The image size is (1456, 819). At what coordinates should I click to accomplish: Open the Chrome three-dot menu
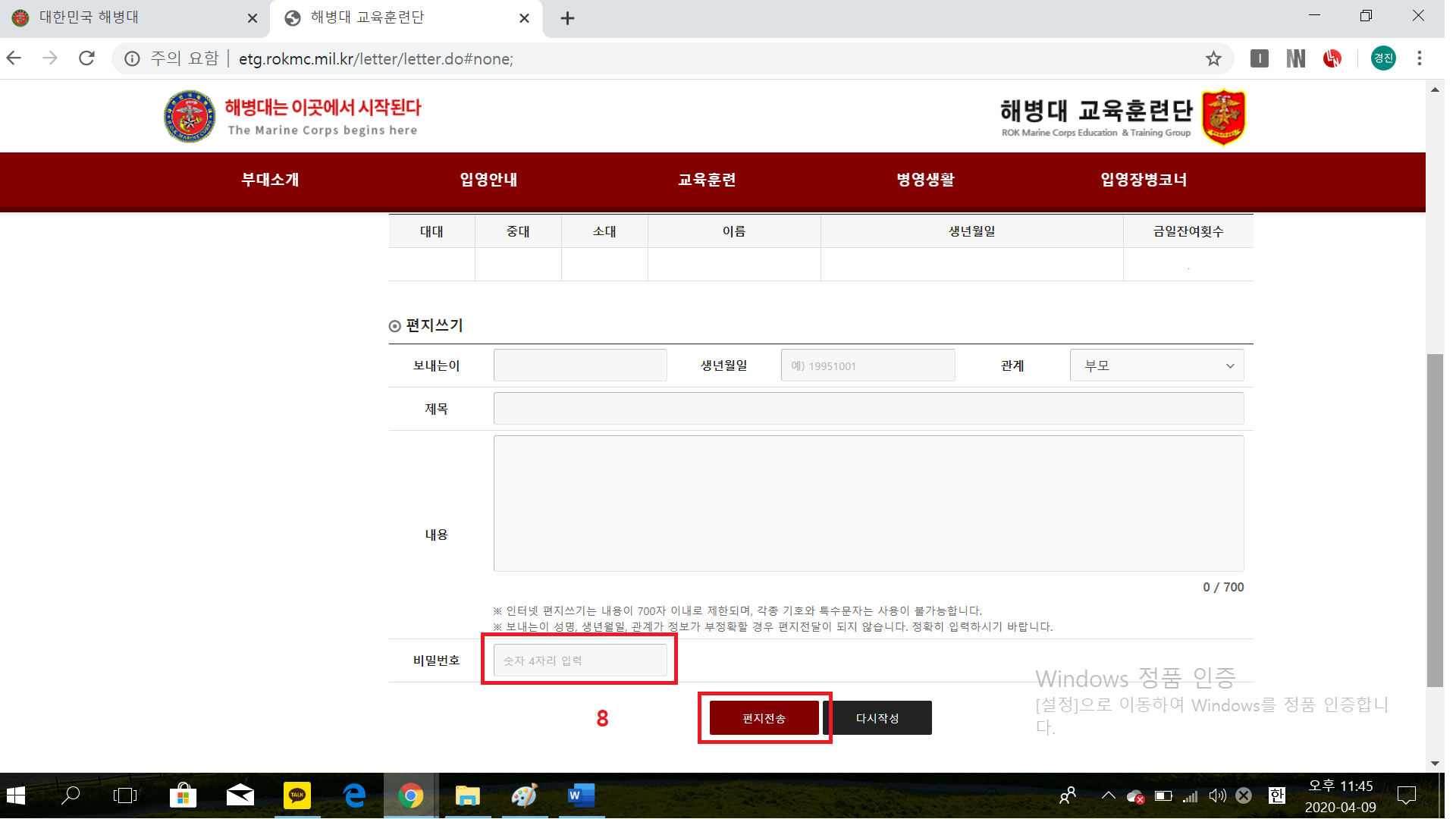(1419, 58)
